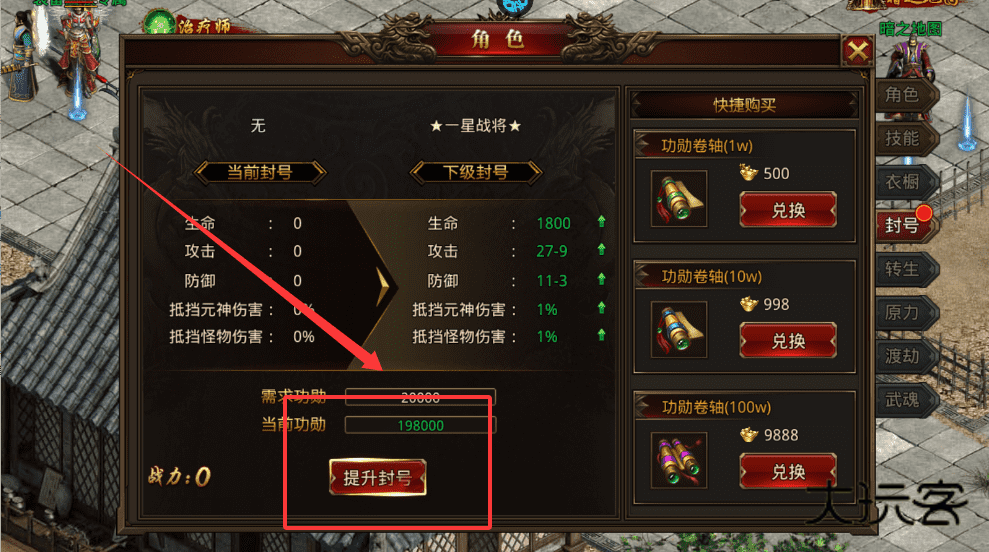The image size is (989, 552).
Task: Click 兑换 for the 9888 gold scroll
Action: point(788,471)
